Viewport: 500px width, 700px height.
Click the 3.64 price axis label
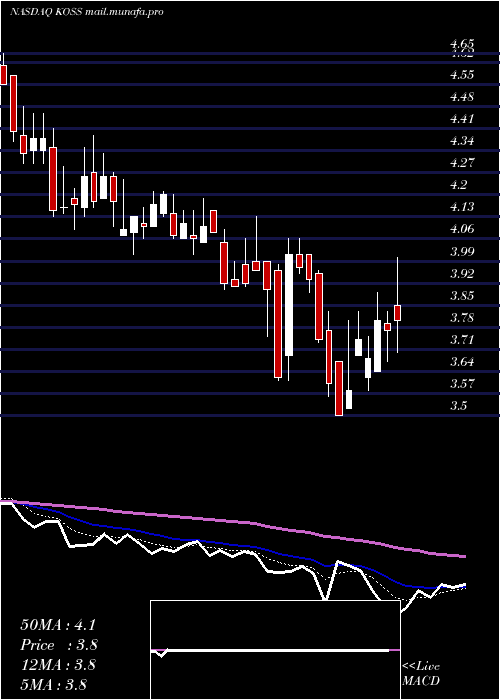pos(462,362)
